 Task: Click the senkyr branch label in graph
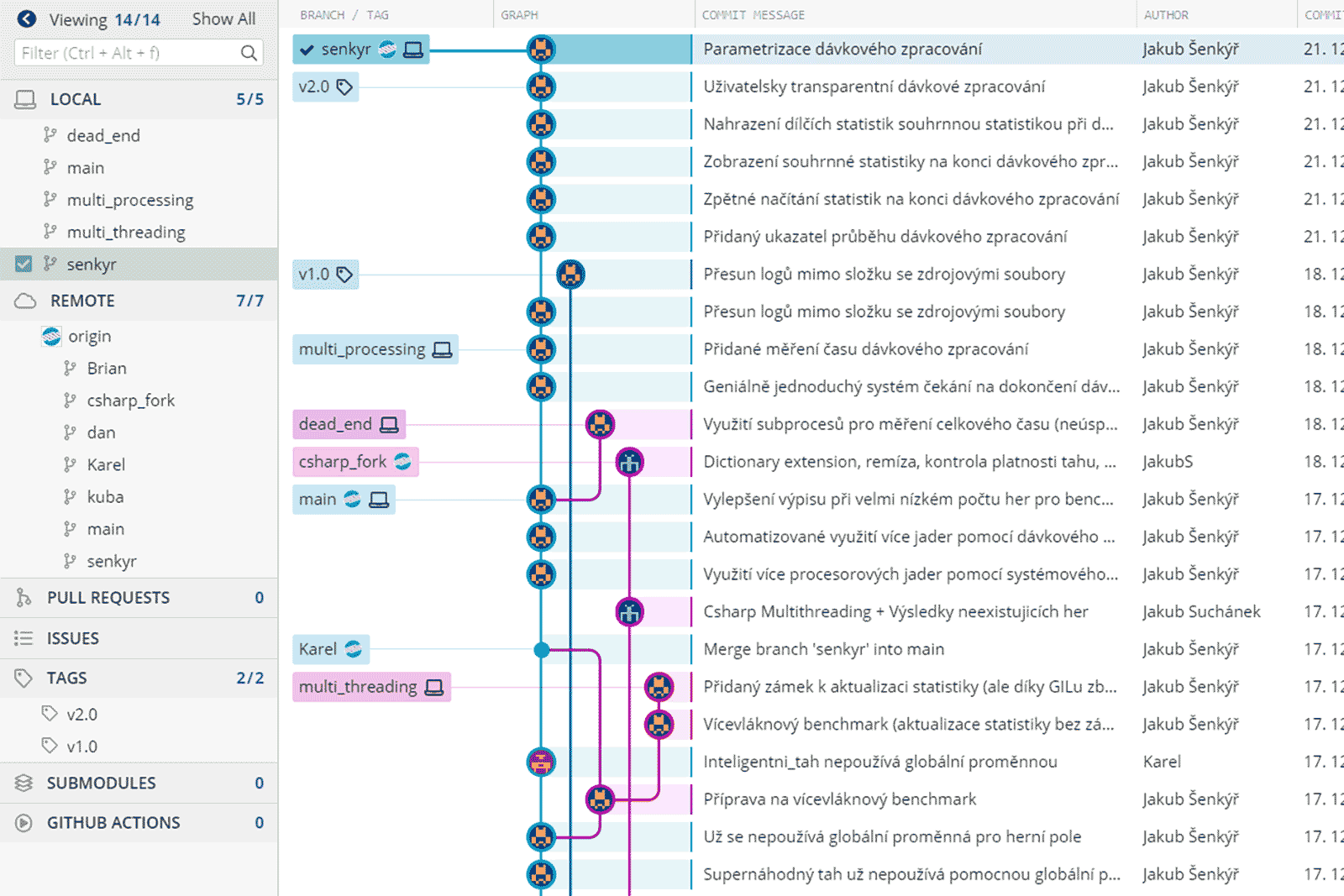pos(360,50)
